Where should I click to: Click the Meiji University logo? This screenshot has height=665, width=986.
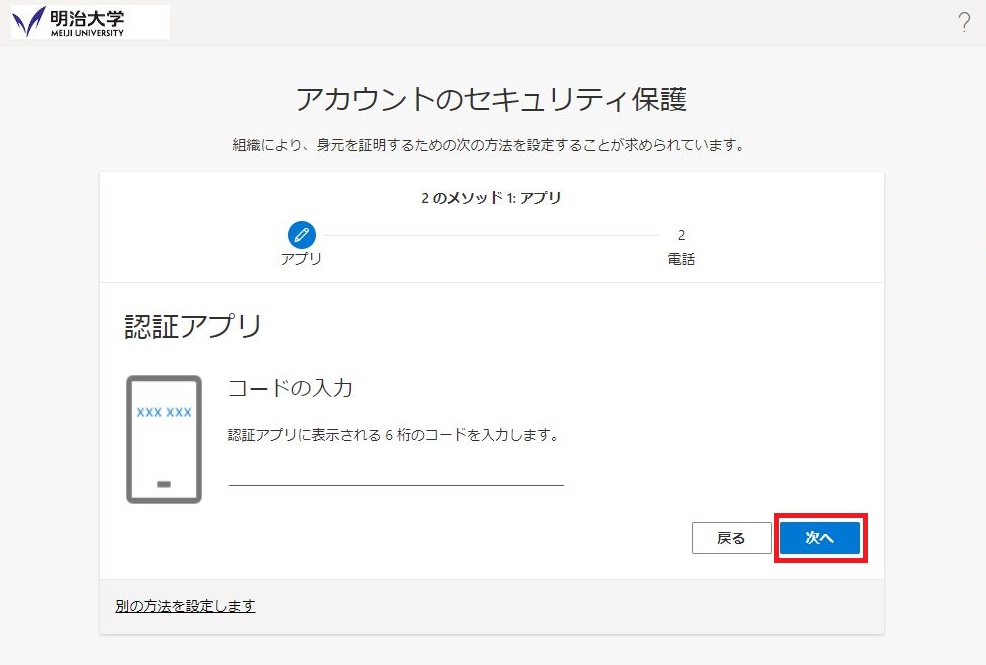tap(90, 22)
